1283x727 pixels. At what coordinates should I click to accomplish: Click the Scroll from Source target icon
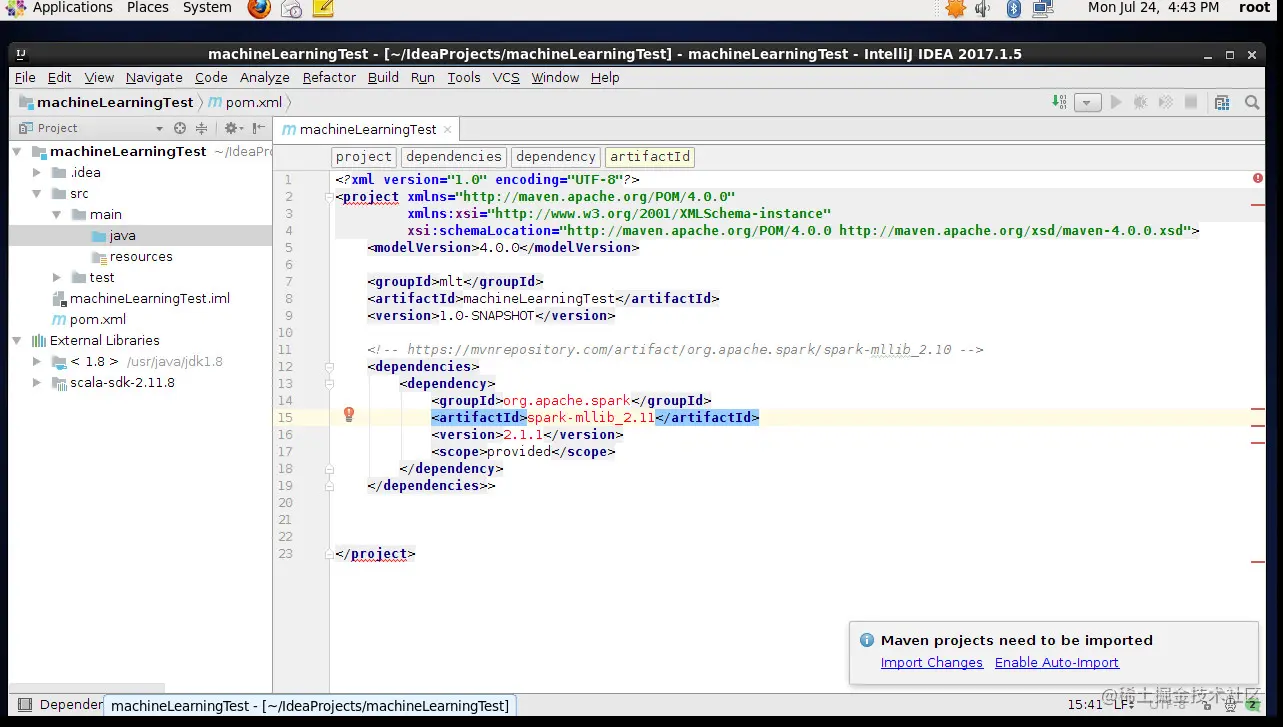pos(180,128)
